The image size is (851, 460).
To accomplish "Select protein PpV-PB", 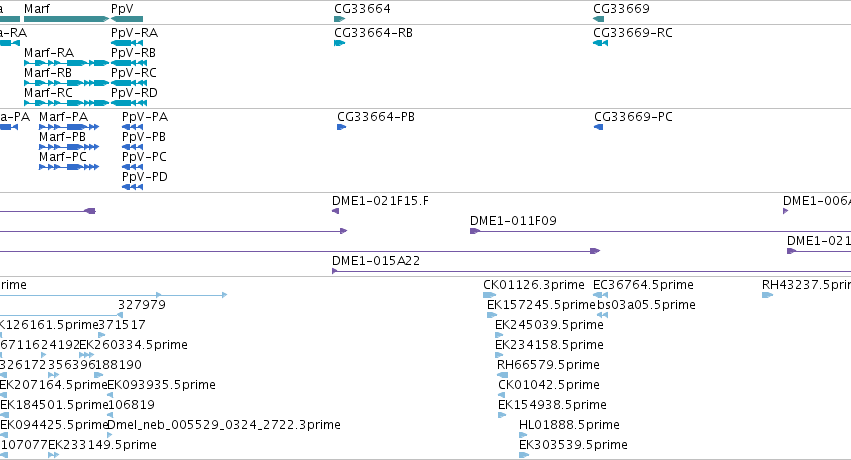I will (132, 147).
